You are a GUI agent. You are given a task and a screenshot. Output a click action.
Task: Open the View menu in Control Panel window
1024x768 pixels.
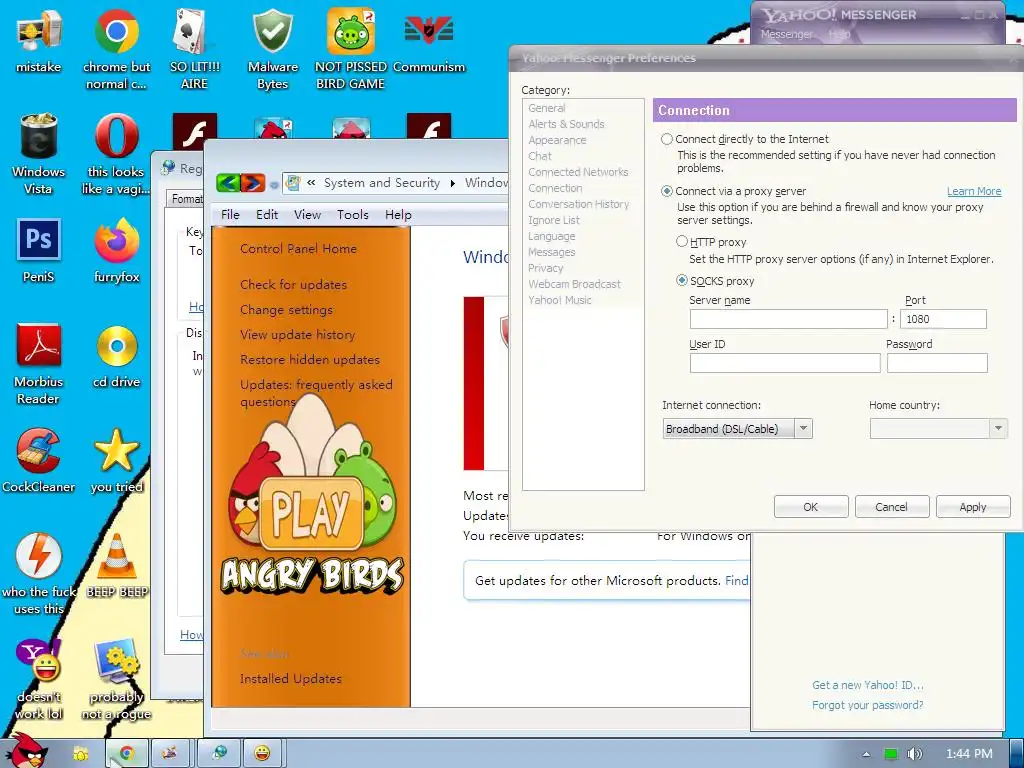point(307,215)
